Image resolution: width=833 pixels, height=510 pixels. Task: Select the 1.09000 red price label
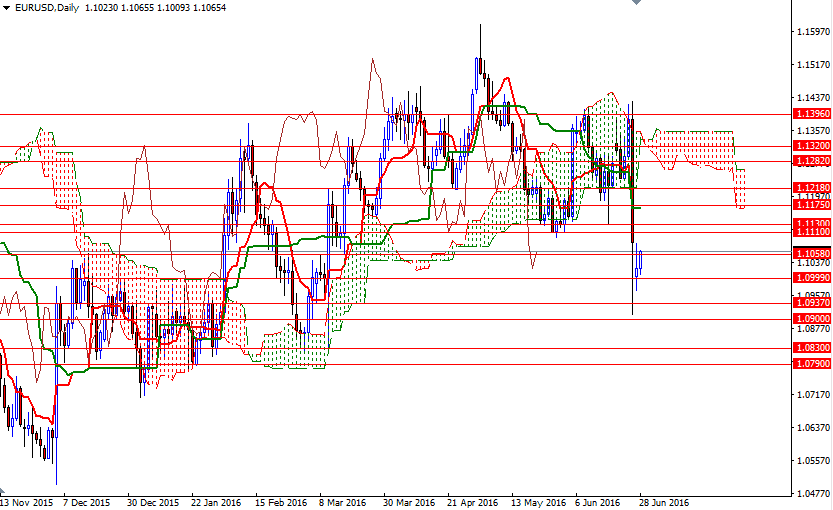click(811, 319)
